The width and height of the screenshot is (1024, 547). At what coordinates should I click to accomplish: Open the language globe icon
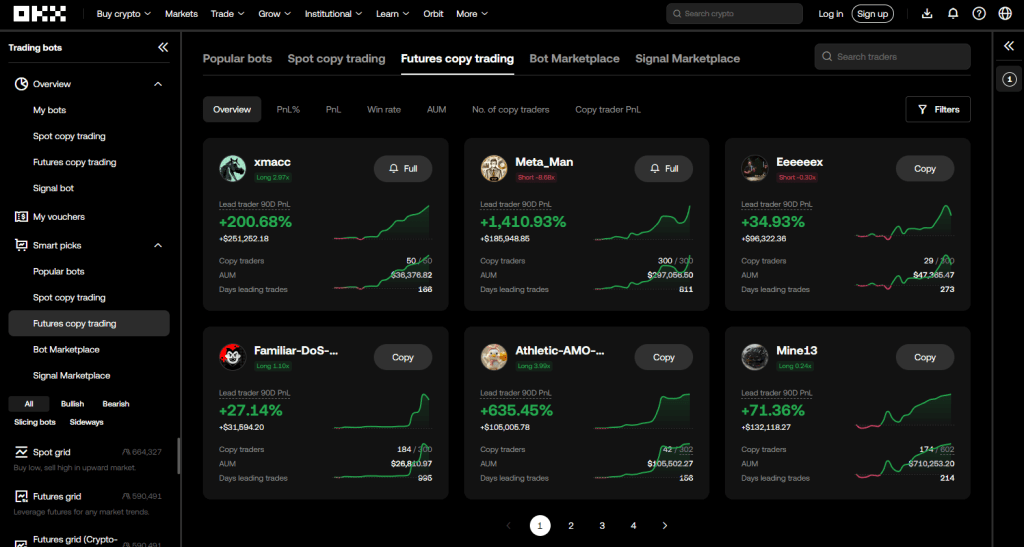(x=1005, y=13)
